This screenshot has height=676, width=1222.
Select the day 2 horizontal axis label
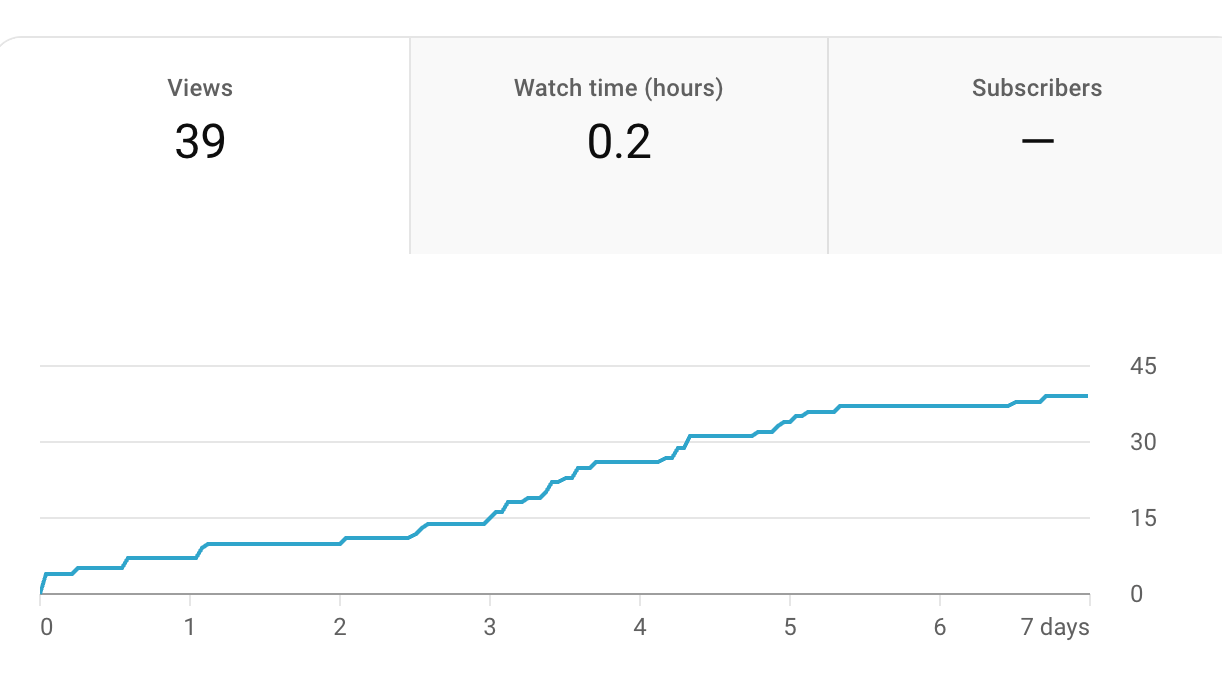coord(340,628)
